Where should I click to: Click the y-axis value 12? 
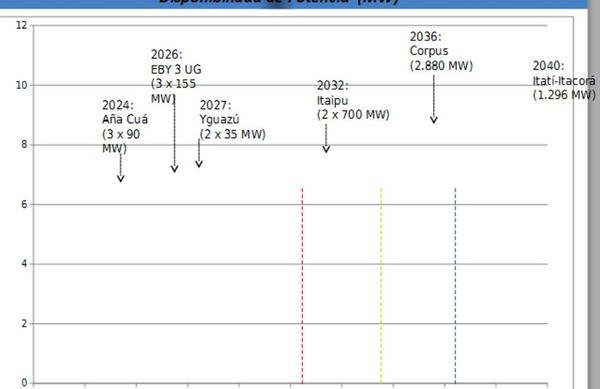(22, 25)
